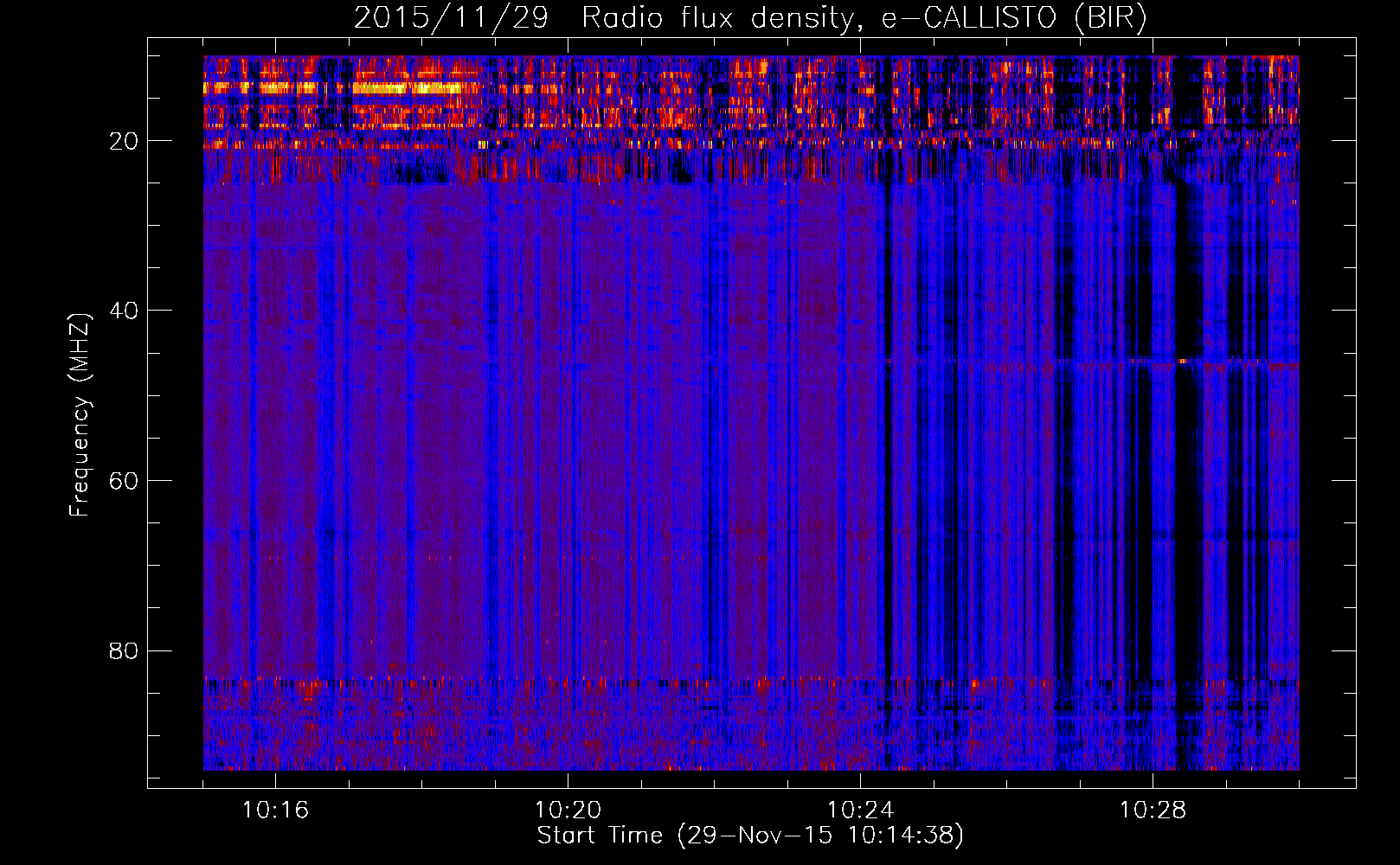
Task: Click the 'Start Time (29-Nov-15 10:14:38)' x-axis label
Action: click(x=750, y=836)
